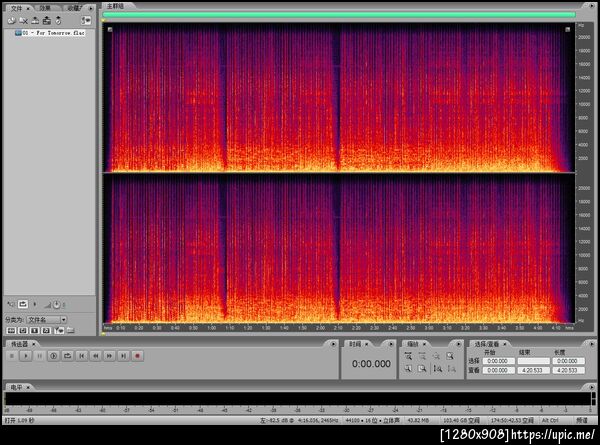
Task: Click Zoom In Vertically icon
Action: click(437, 369)
